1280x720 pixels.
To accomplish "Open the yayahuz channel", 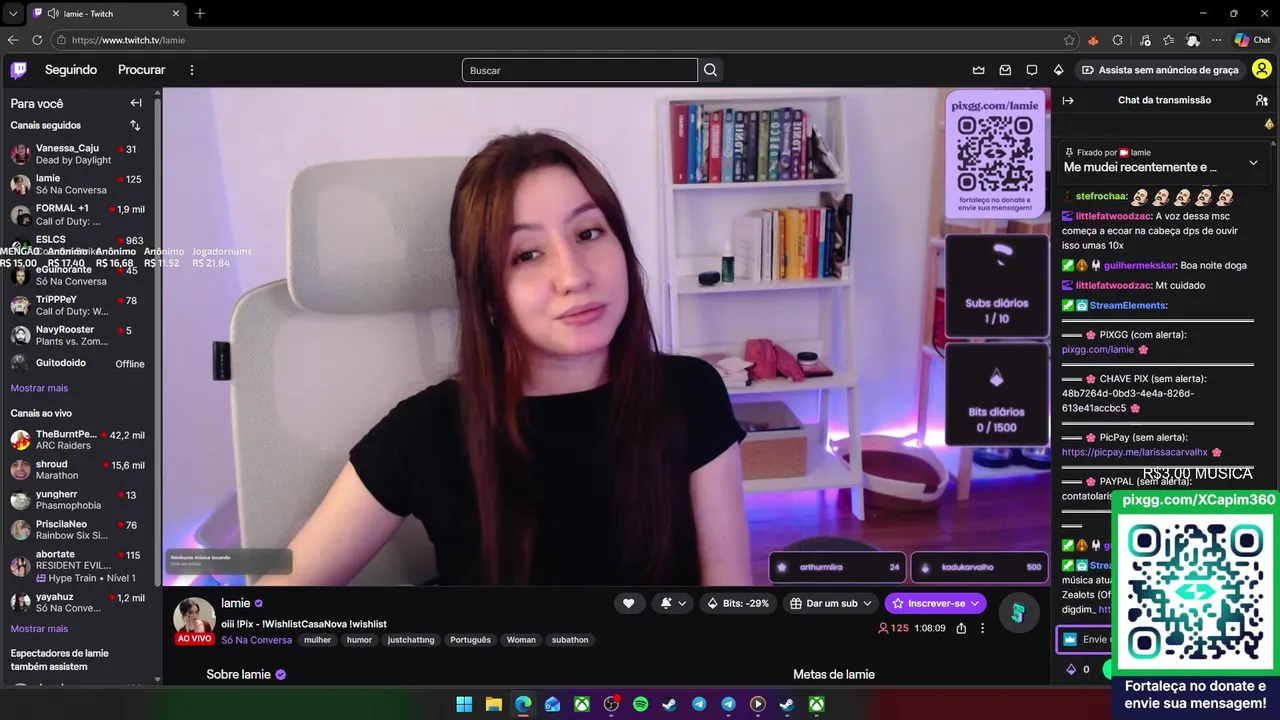I will 77,602.
